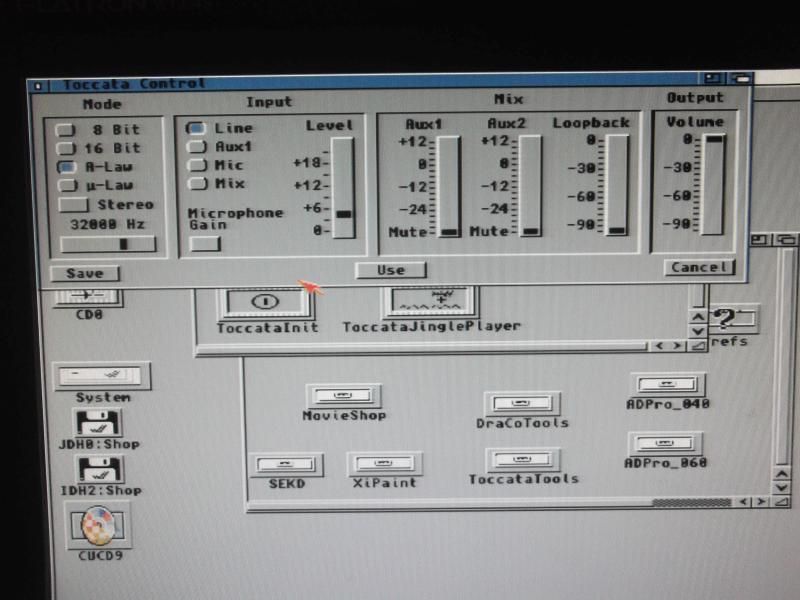This screenshot has height=600, width=800.
Task: Open the CUCD9 disc icon
Action: (x=98, y=525)
